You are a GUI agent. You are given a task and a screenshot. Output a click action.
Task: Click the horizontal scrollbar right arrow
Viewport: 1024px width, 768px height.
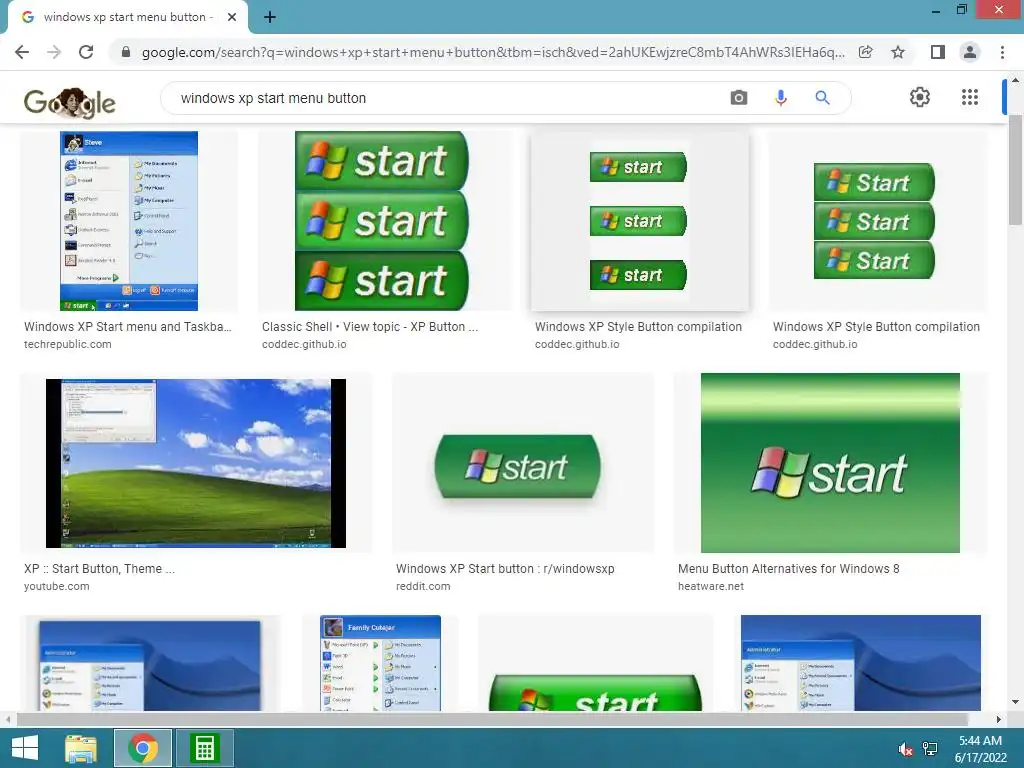coord(999,720)
